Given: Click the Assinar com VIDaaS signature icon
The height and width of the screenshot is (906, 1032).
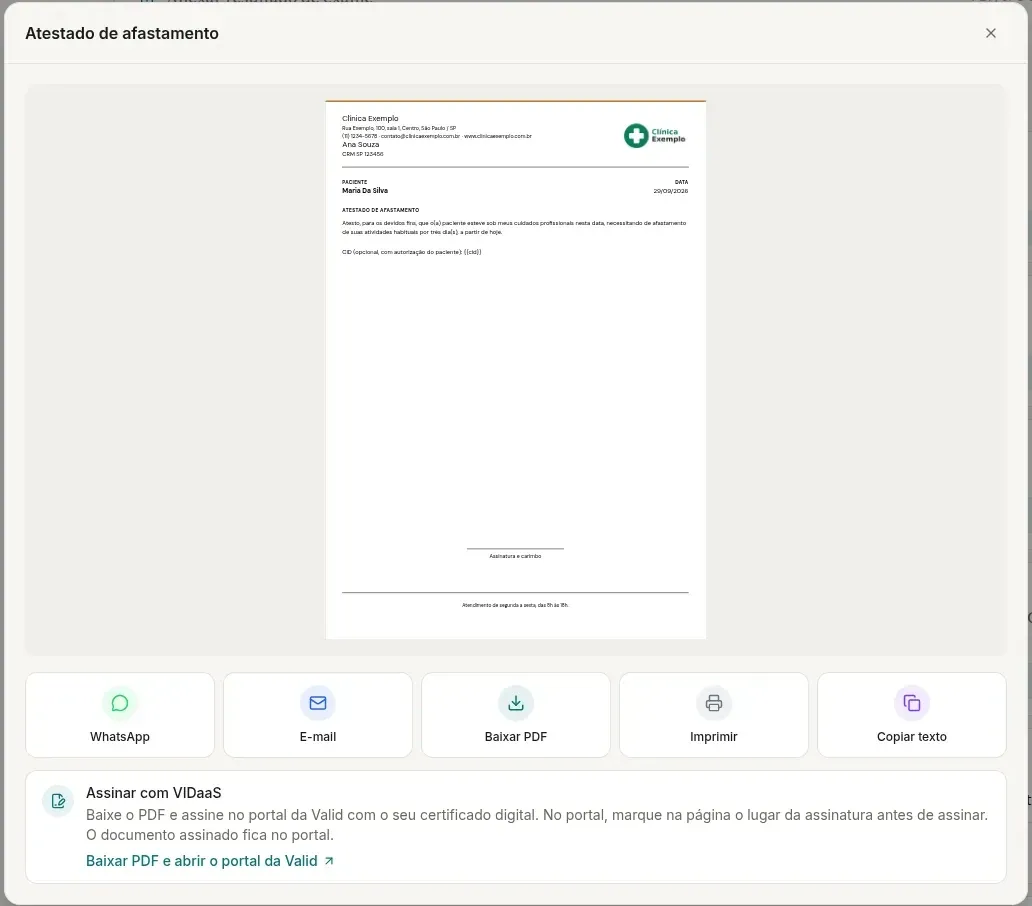Looking at the screenshot, I should [58, 801].
